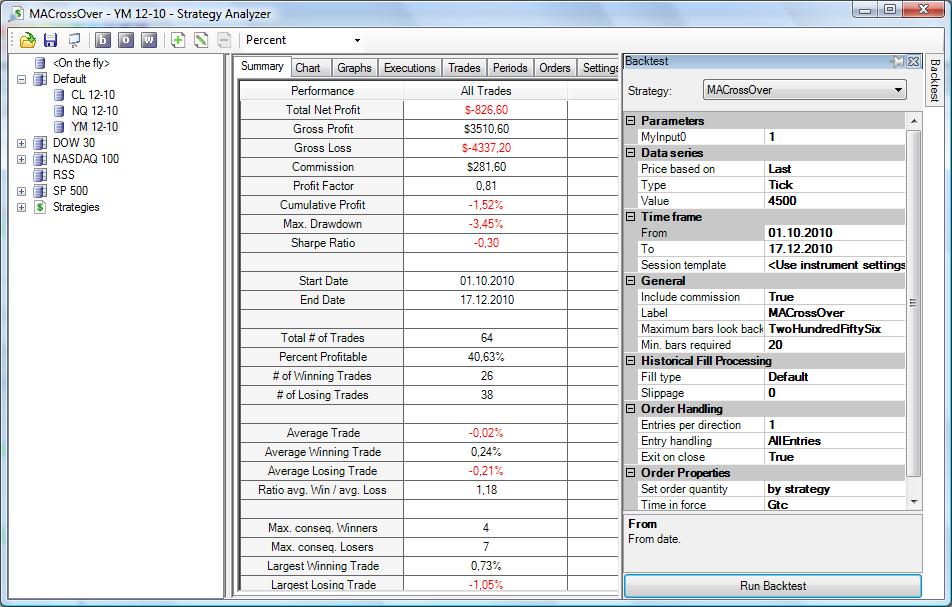Select the NASDAQ 100 list
This screenshot has height=607, width=952.
(86, 158)
